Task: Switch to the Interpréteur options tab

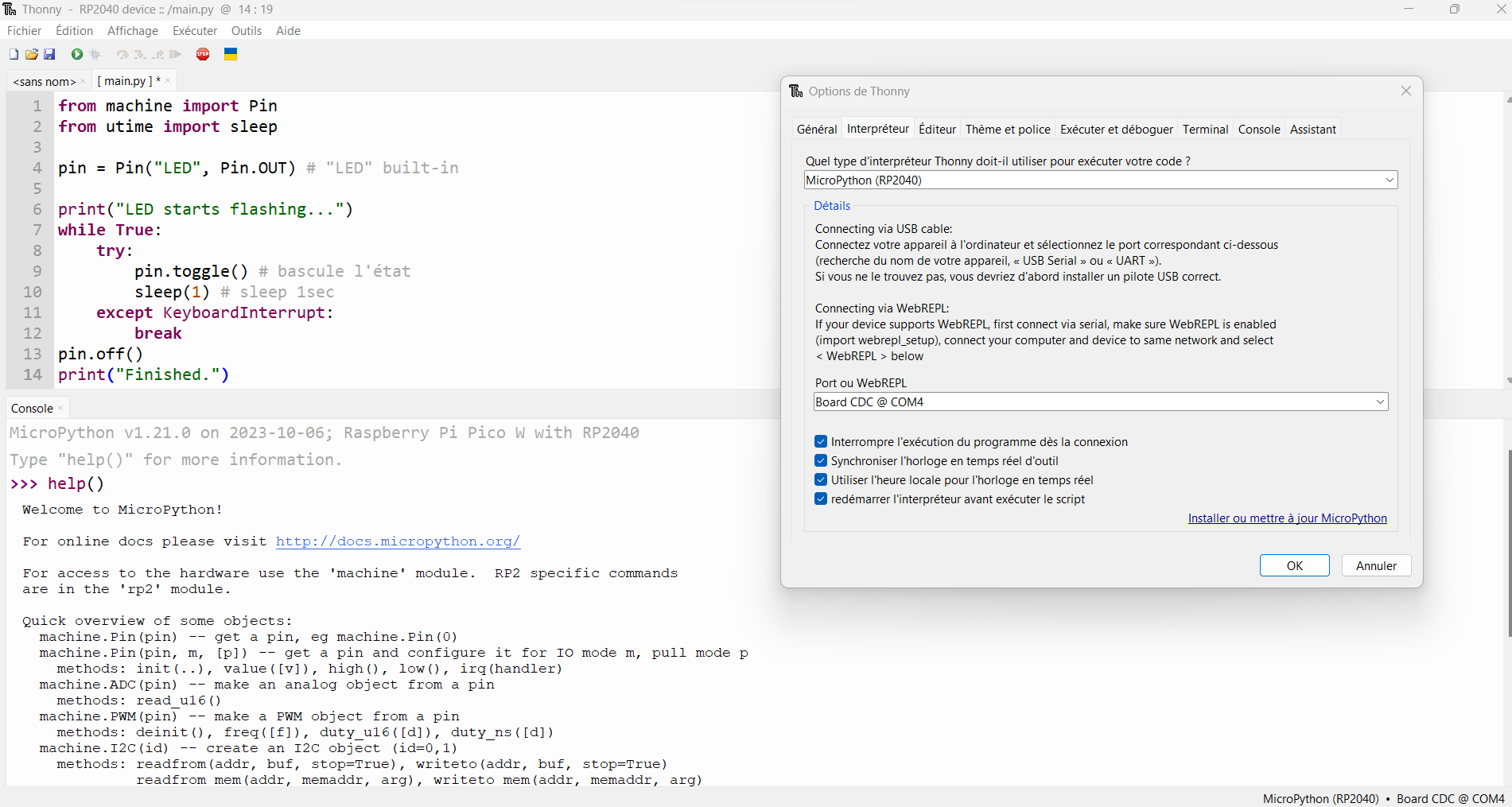Action: (878, 128)
